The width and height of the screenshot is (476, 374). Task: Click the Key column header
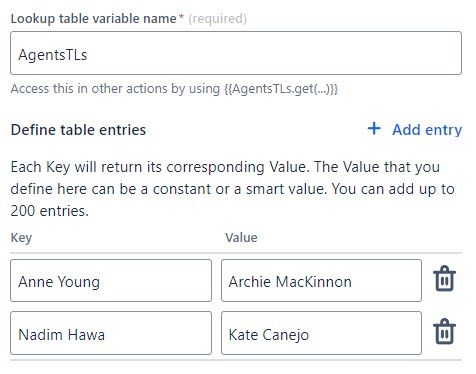tap(21, 238)
